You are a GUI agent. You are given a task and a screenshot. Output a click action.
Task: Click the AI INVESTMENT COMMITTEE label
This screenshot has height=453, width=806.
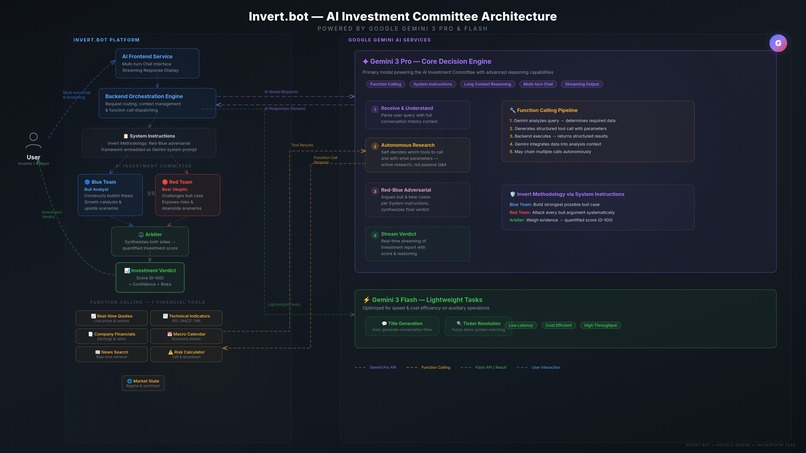click(x=154, y=166)
